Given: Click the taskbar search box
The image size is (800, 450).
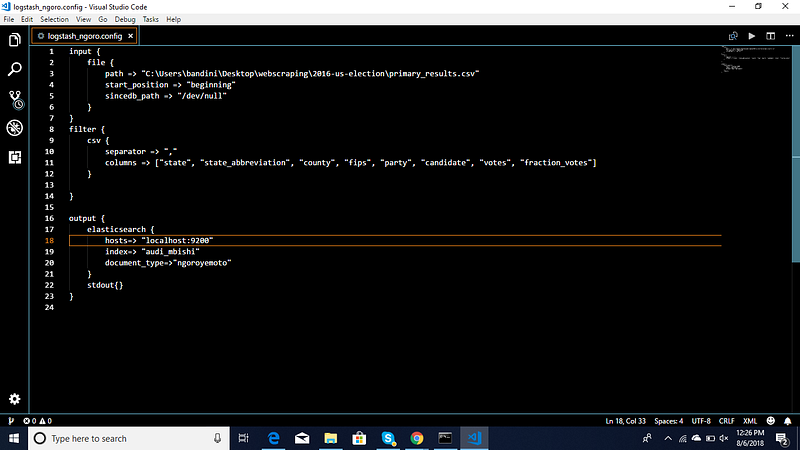Looking at the screenshot, I should tap(129, 438).
